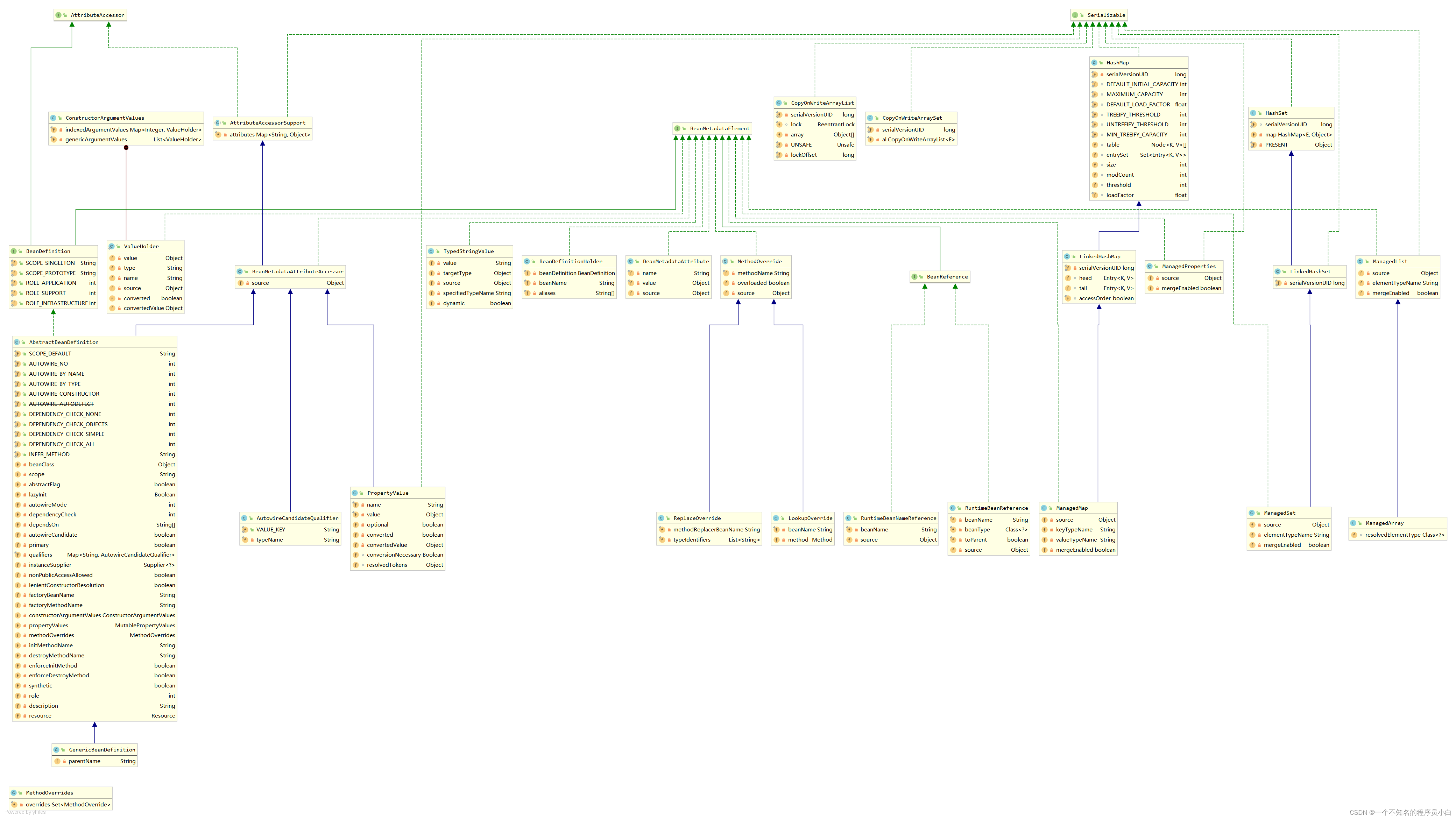Select the overloaded boolean field in MethodOverride
The width and height of the screenshot is (1456, 819).
(756, 283)
